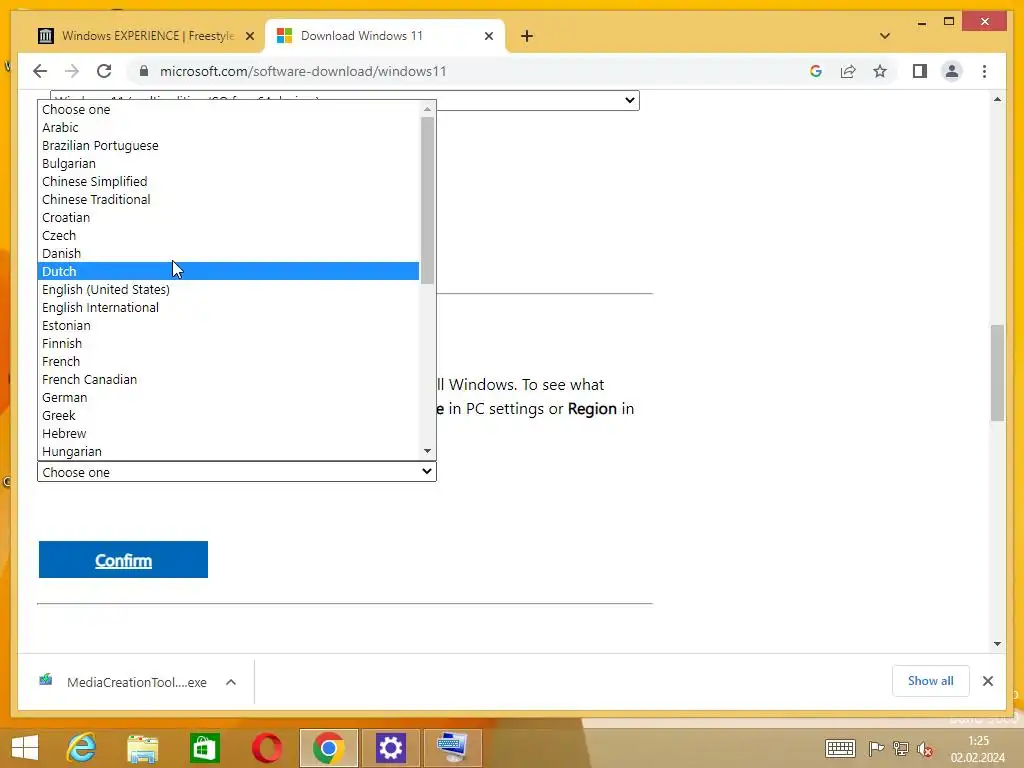Choose the Chinese Traditional option
This screenshot has width=1024, height=768.
coord(228,199)
